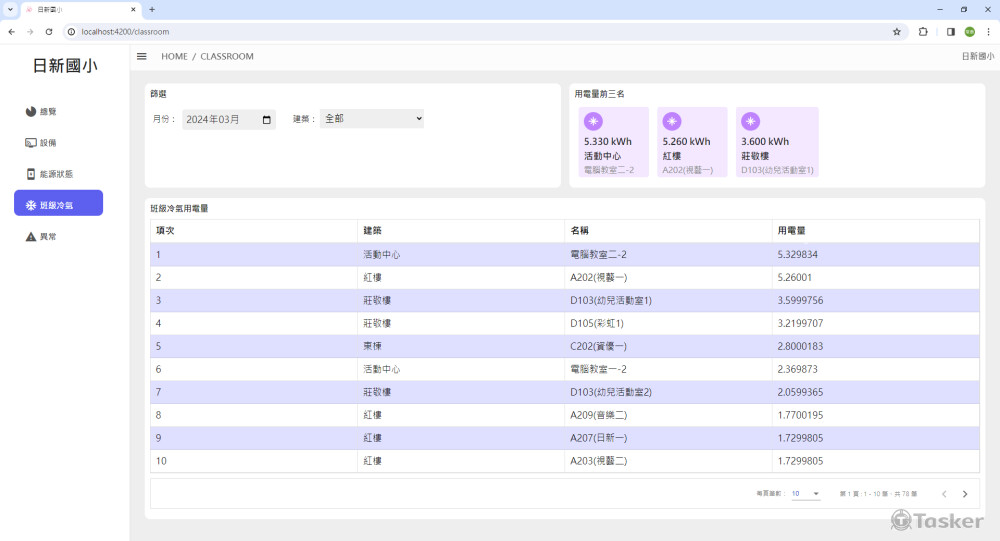Image resolution: width=1000 pixels, height=541 pixels.
Task: Click the 莊敬樓 3.600 kWh card
Action: pos(777,142)
